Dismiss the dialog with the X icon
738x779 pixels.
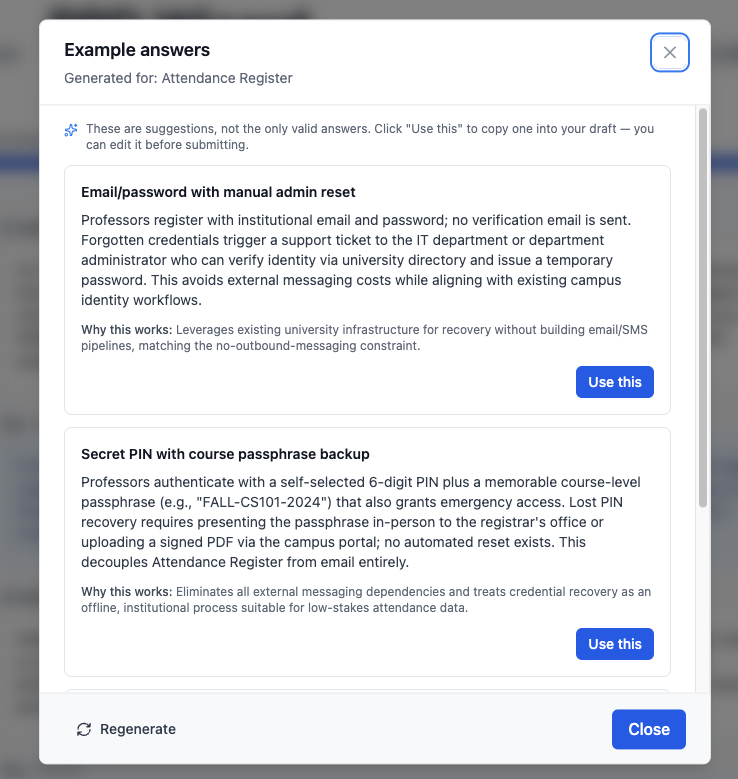click(x=669, y=52)
